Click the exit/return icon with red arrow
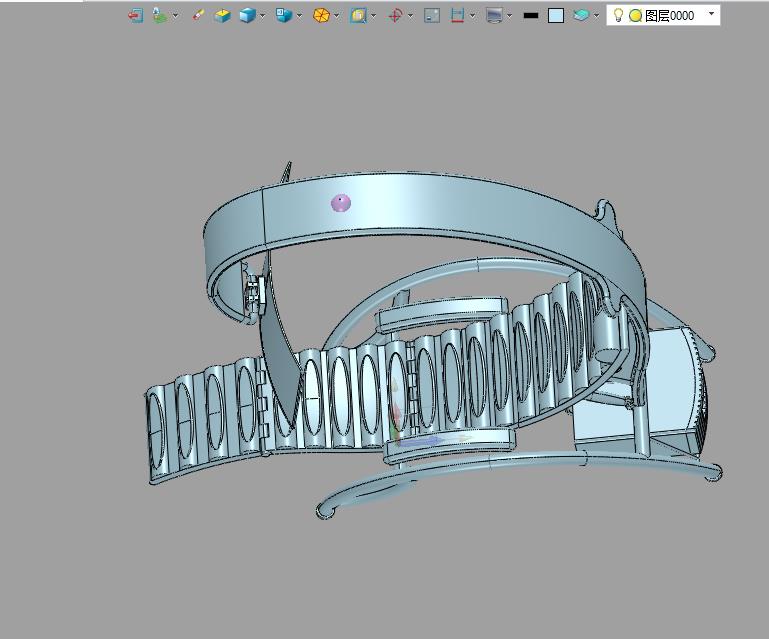 135,16
